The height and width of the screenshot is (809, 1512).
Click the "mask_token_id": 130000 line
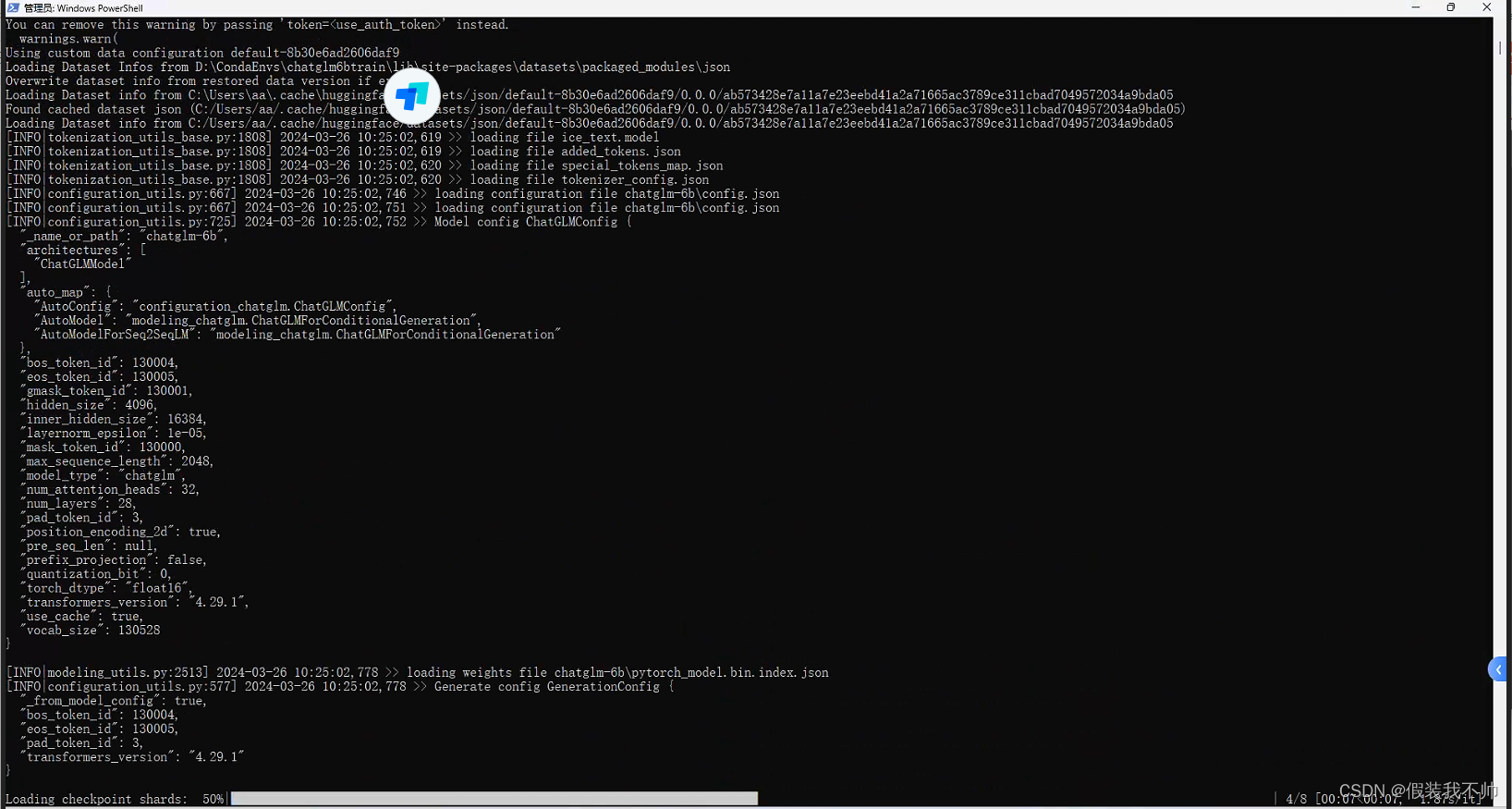pos(103,447)
